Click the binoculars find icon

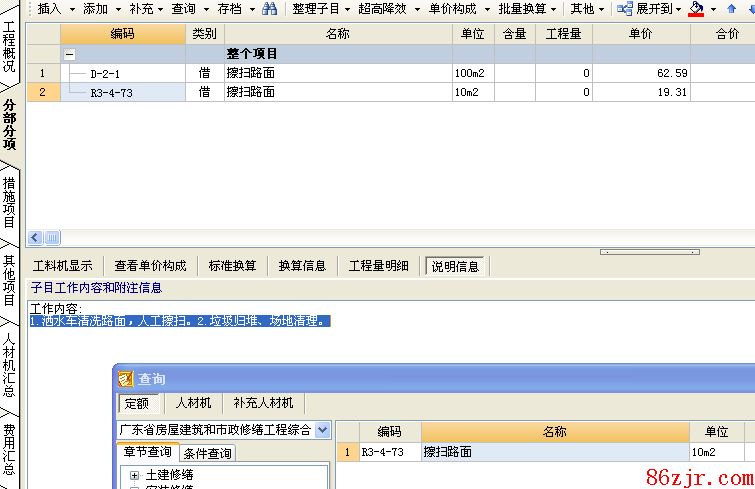tap(269, 9)
